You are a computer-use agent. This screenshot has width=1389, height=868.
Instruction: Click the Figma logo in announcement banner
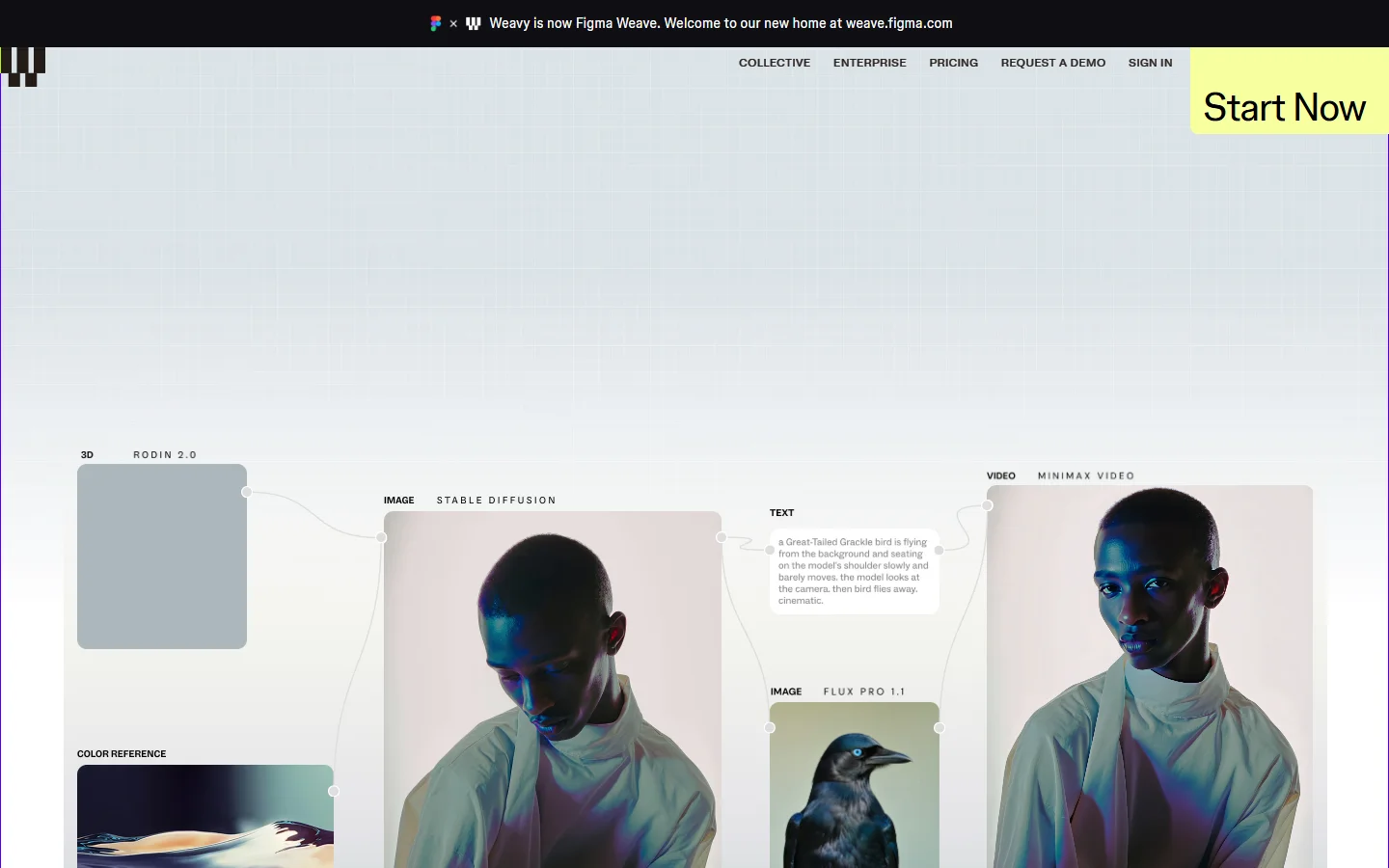[x=436, y=23]
